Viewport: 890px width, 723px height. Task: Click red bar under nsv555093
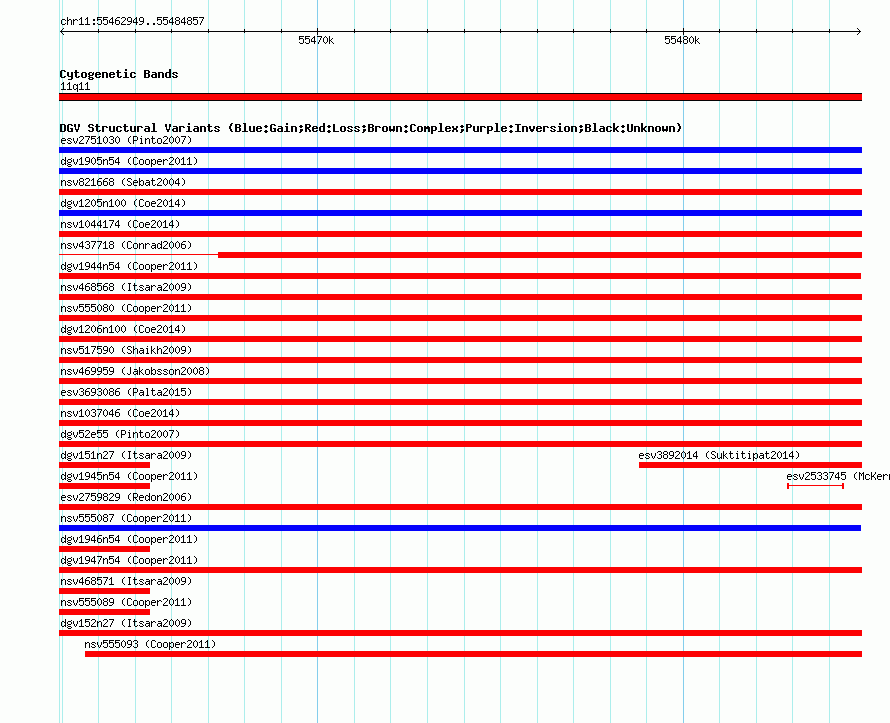click(473, 654)
